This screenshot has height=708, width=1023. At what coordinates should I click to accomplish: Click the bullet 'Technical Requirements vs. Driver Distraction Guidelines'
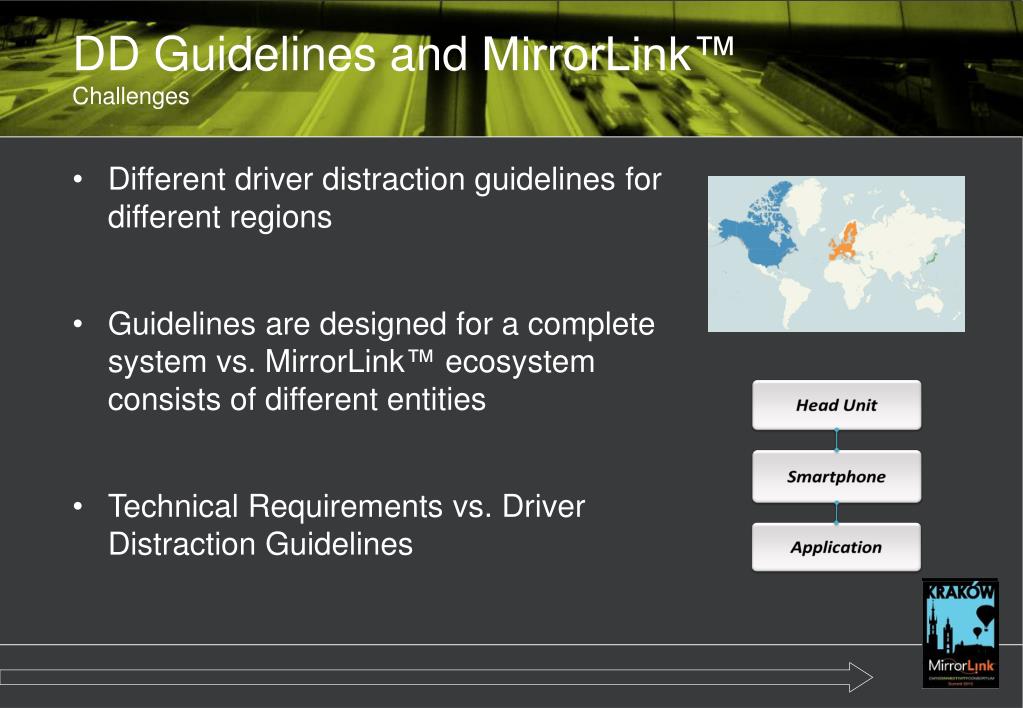point(346,525)
